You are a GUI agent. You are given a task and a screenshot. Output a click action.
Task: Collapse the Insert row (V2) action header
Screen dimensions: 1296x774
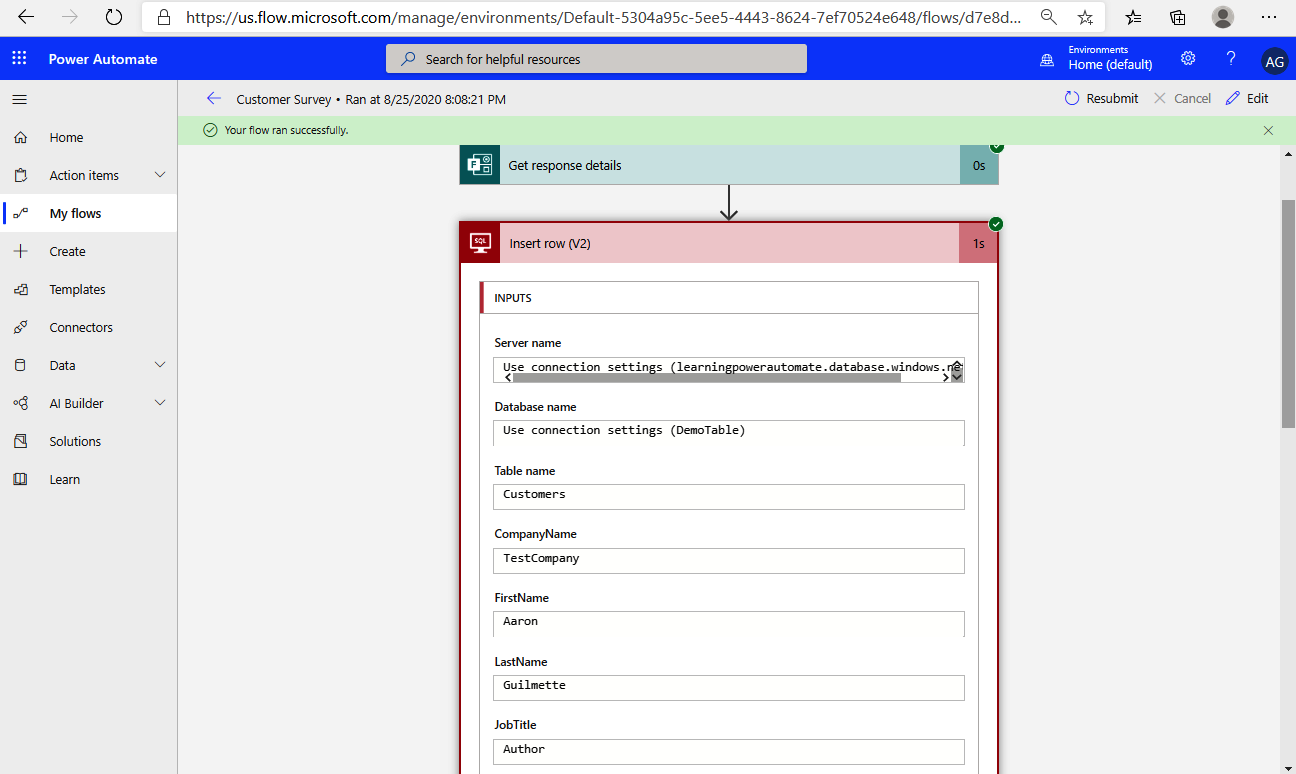pos(729,243)
